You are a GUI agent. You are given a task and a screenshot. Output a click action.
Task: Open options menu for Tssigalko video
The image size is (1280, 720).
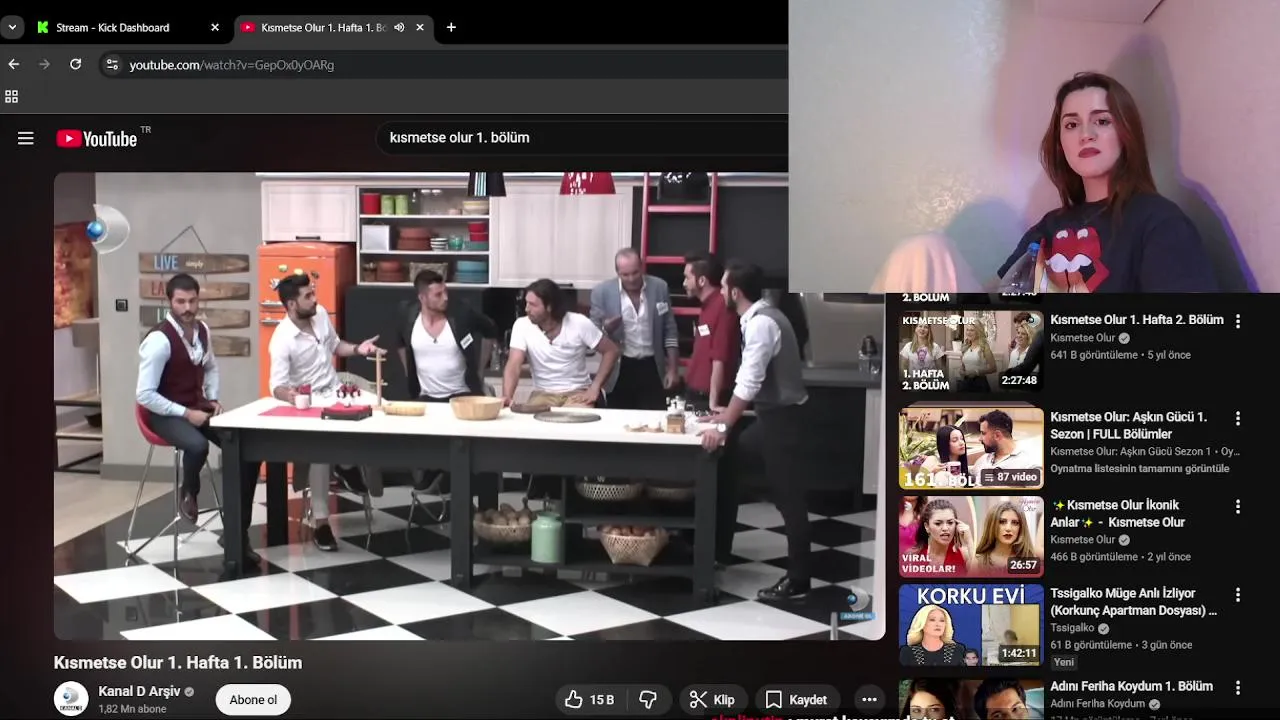[1237, 595]
